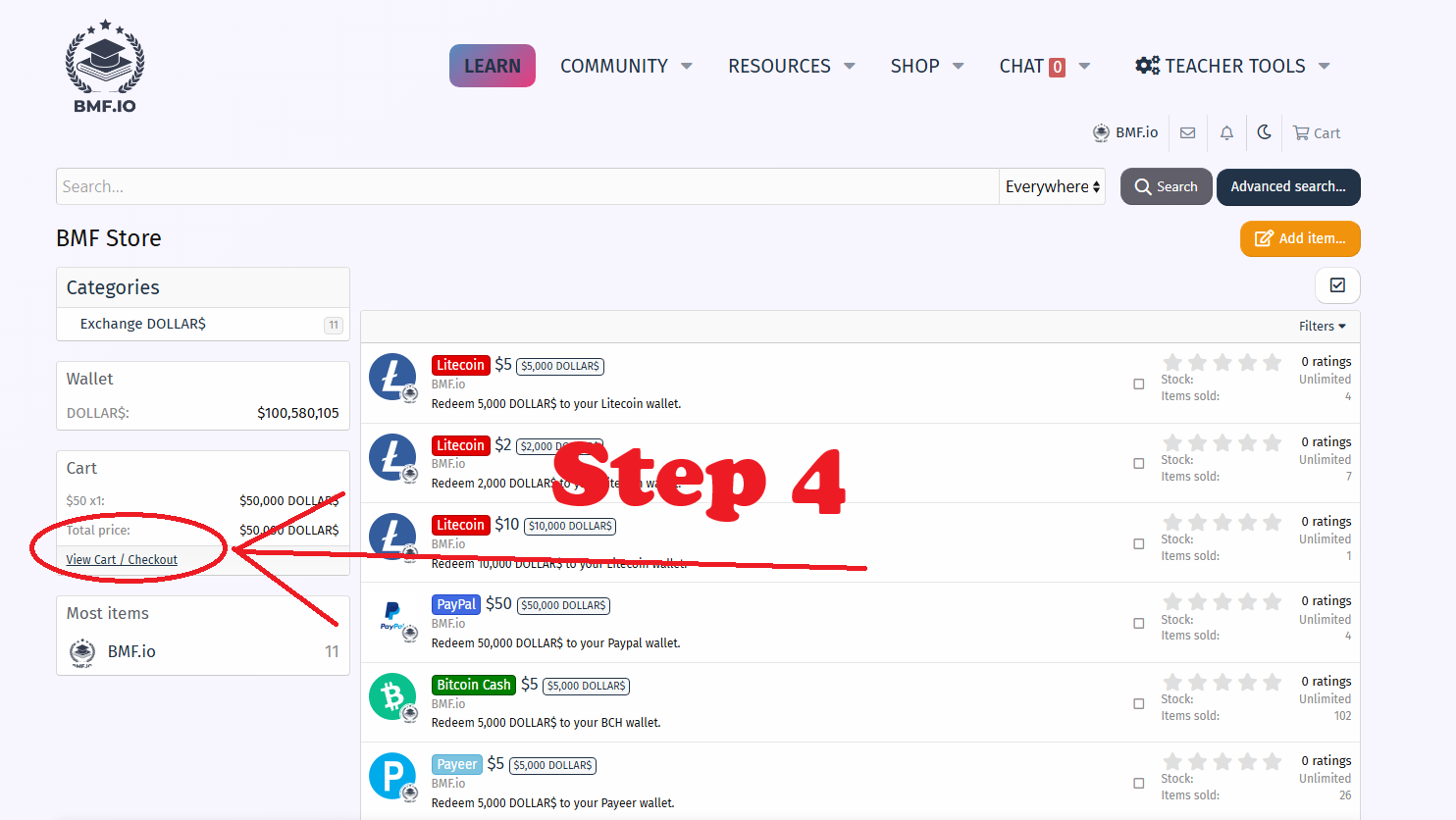Click the wallet balance $100,580,105
This screenshot has height=820, width=1456.
[298, 413]
